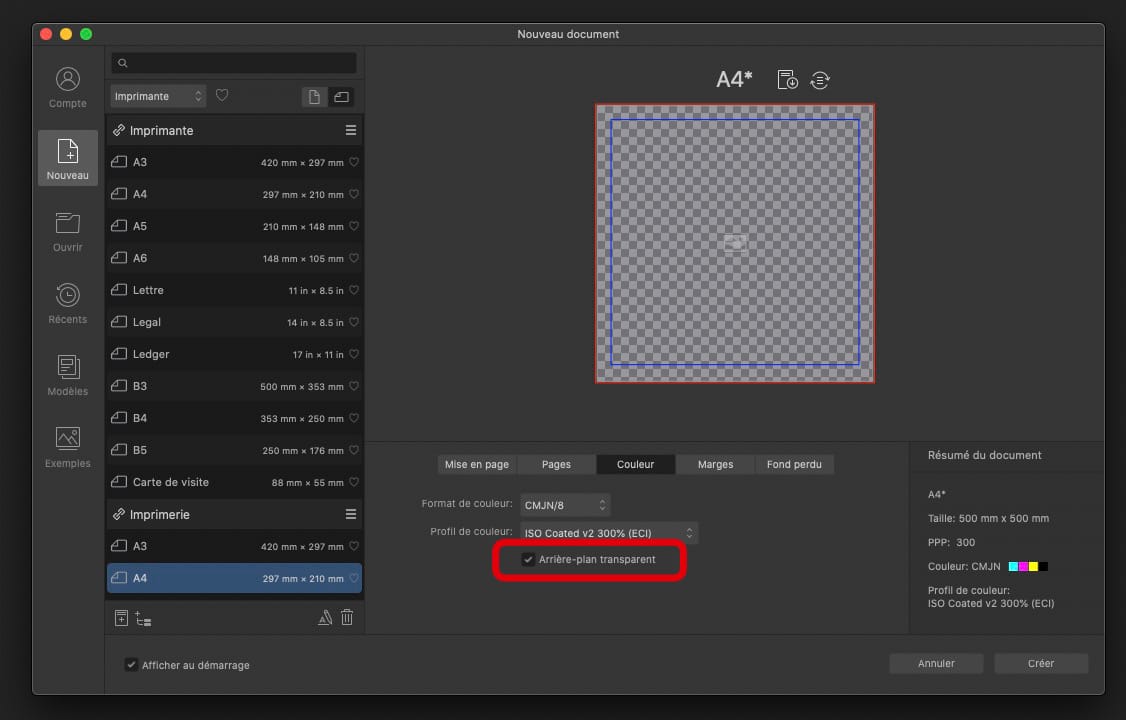Select the B4 353 mm × 250 mm preset

click(x=234, y=418)
